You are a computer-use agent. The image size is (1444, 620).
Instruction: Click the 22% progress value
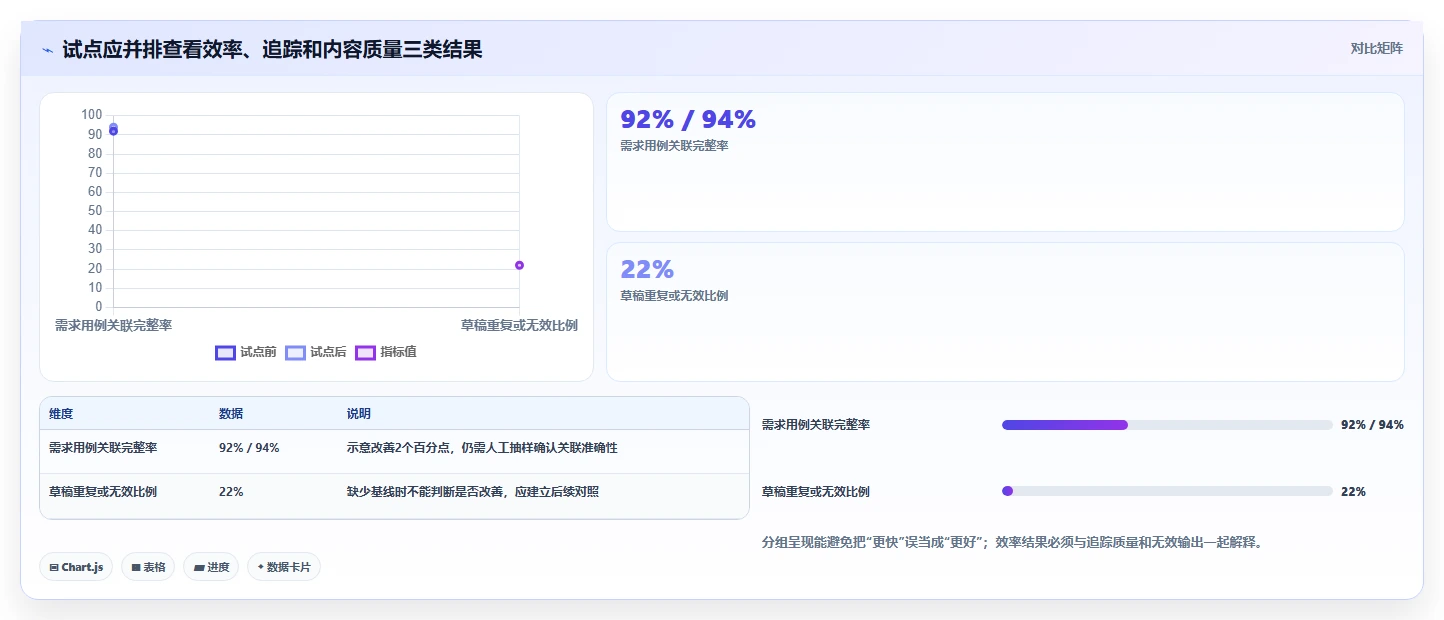(x=1353, y=492)
